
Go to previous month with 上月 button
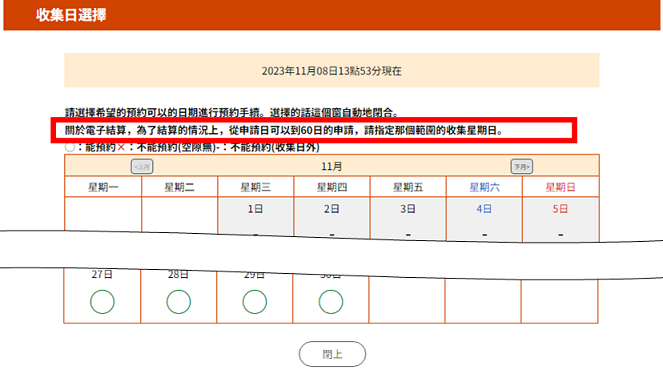click(x=142, y=167)
